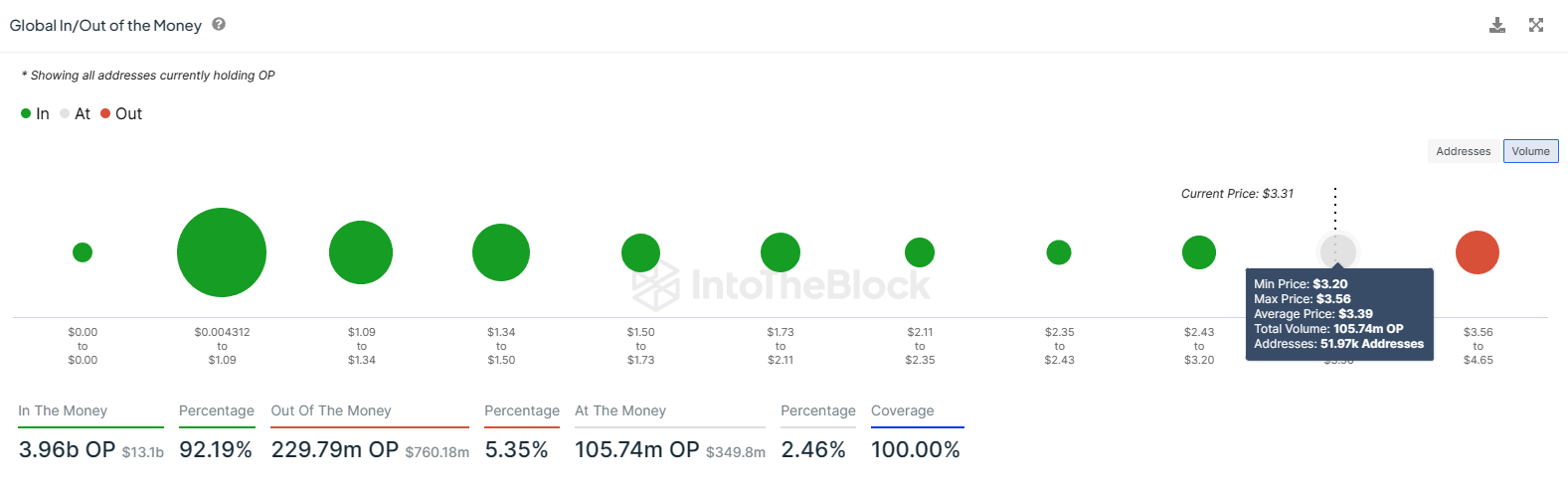1568x487 pixels.
Task: Toggle the gray At legend item
Action: pyautogui.click(x=75, y=114)
